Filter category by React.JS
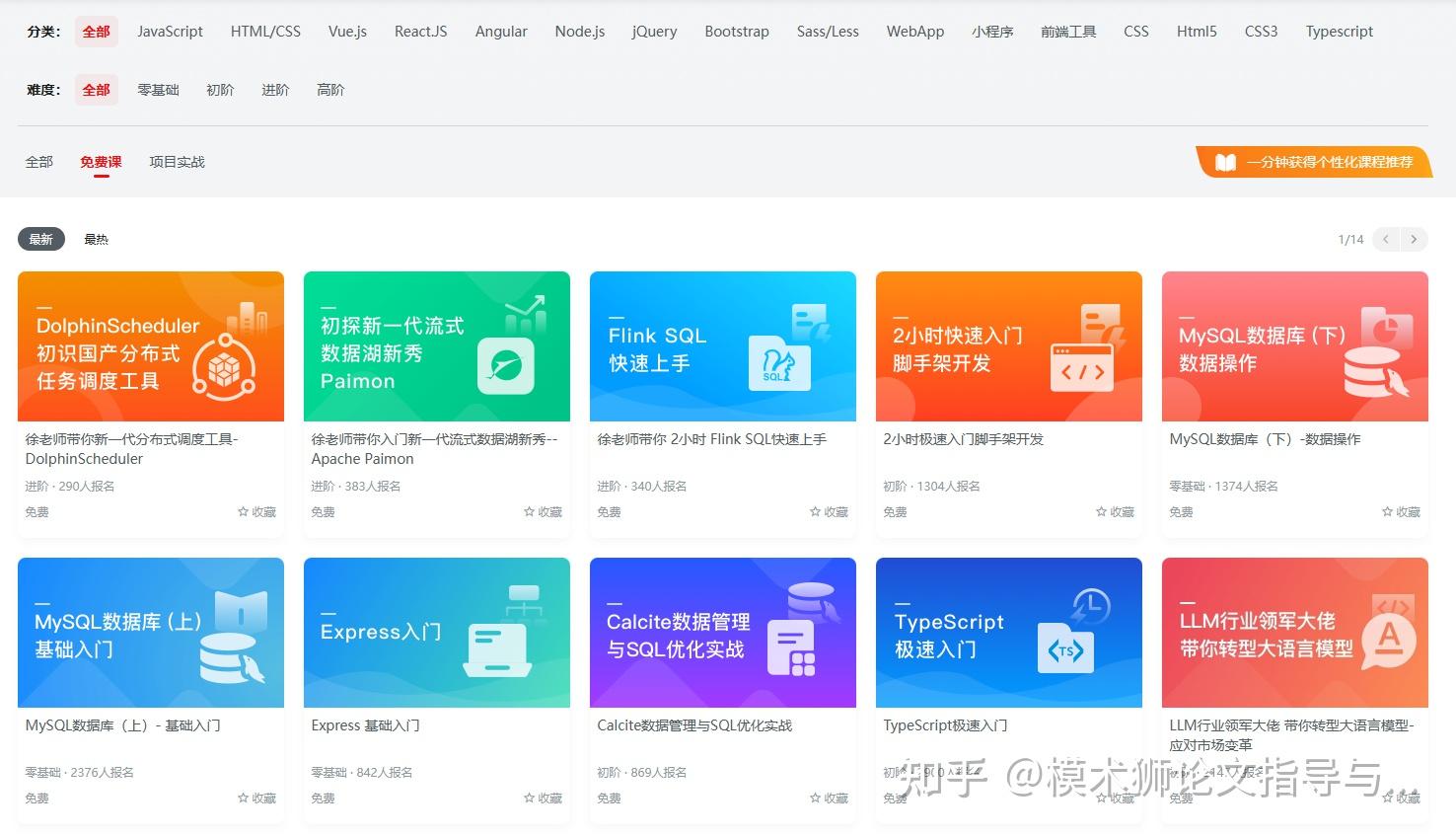Viewport: 1456px width, 837px height. [421, 32]
